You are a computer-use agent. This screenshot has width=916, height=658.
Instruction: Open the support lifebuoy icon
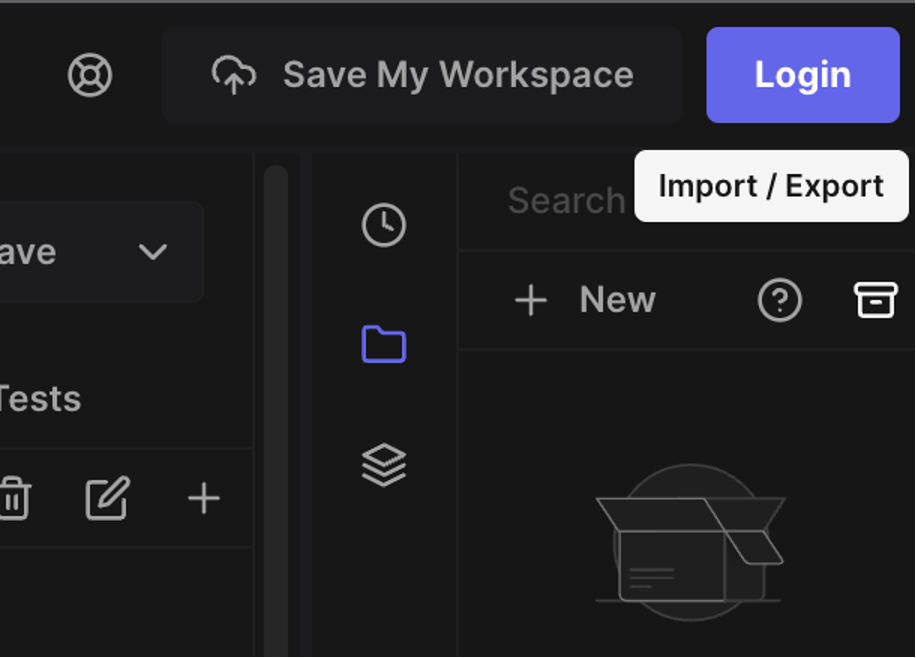(x=90, y=75)
